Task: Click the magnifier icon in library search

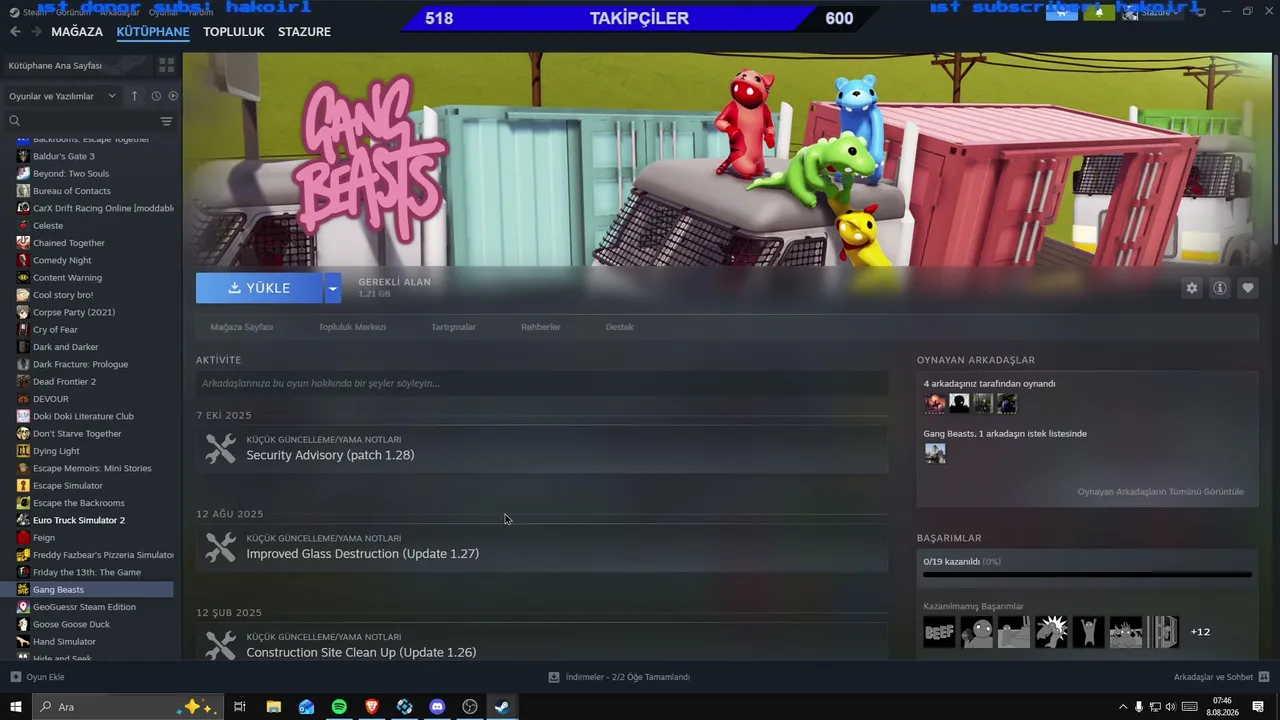Action: (x=15, y=121)
